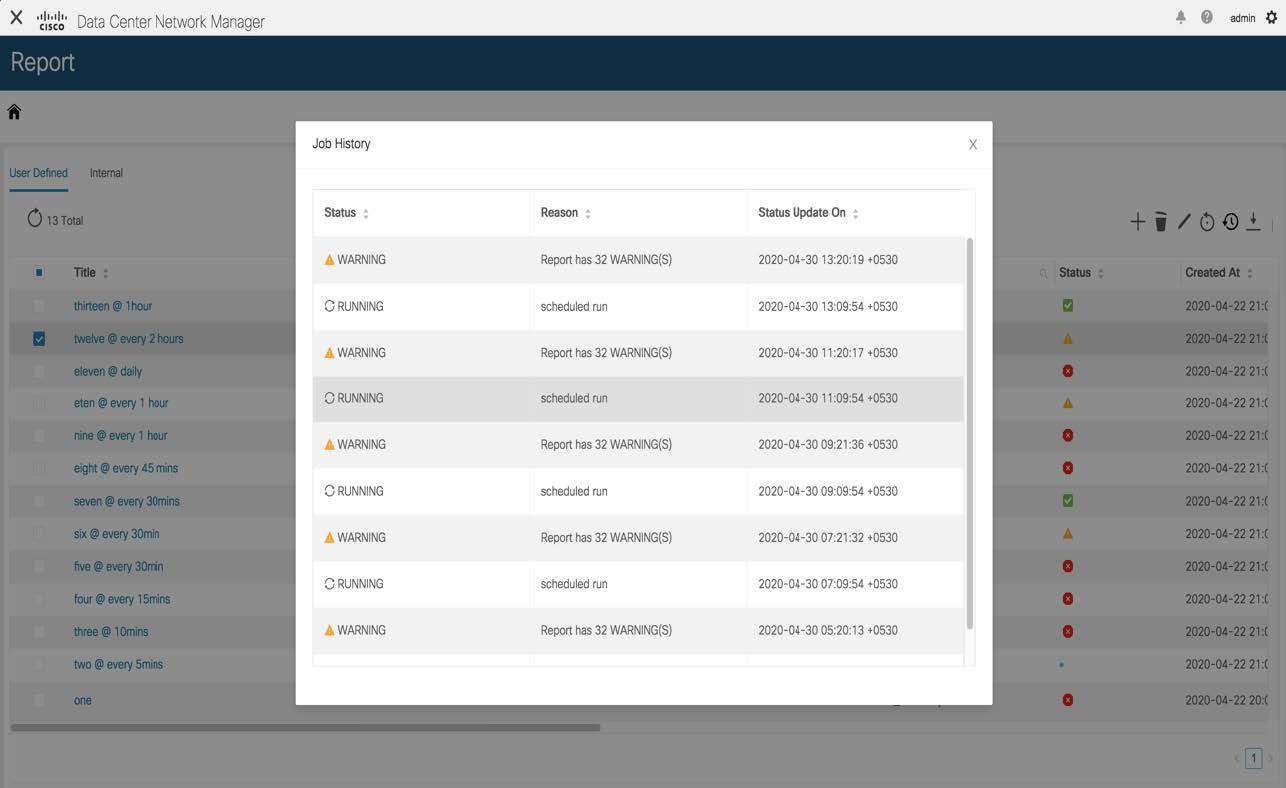This screenshot has width=1286, height=788.
Task: Open the notifications bell icon
Action: 1181,17
